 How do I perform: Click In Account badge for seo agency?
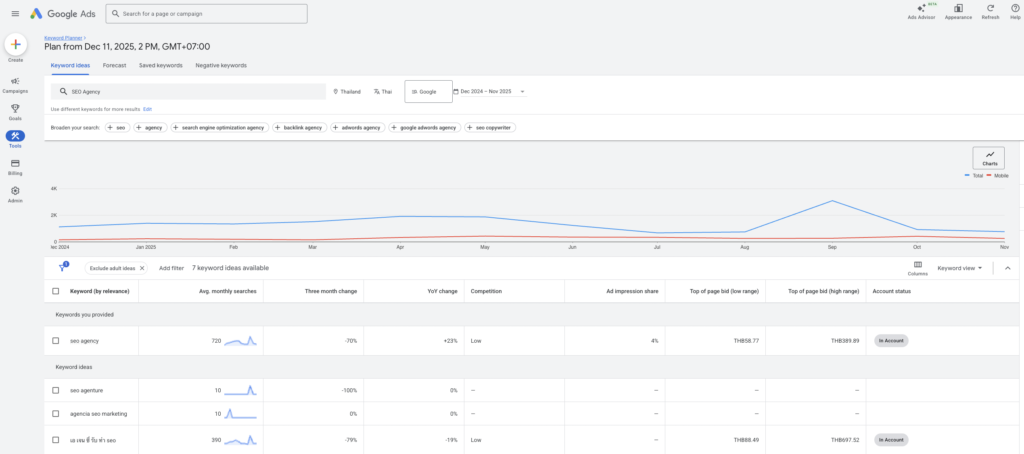click(891, 340)
